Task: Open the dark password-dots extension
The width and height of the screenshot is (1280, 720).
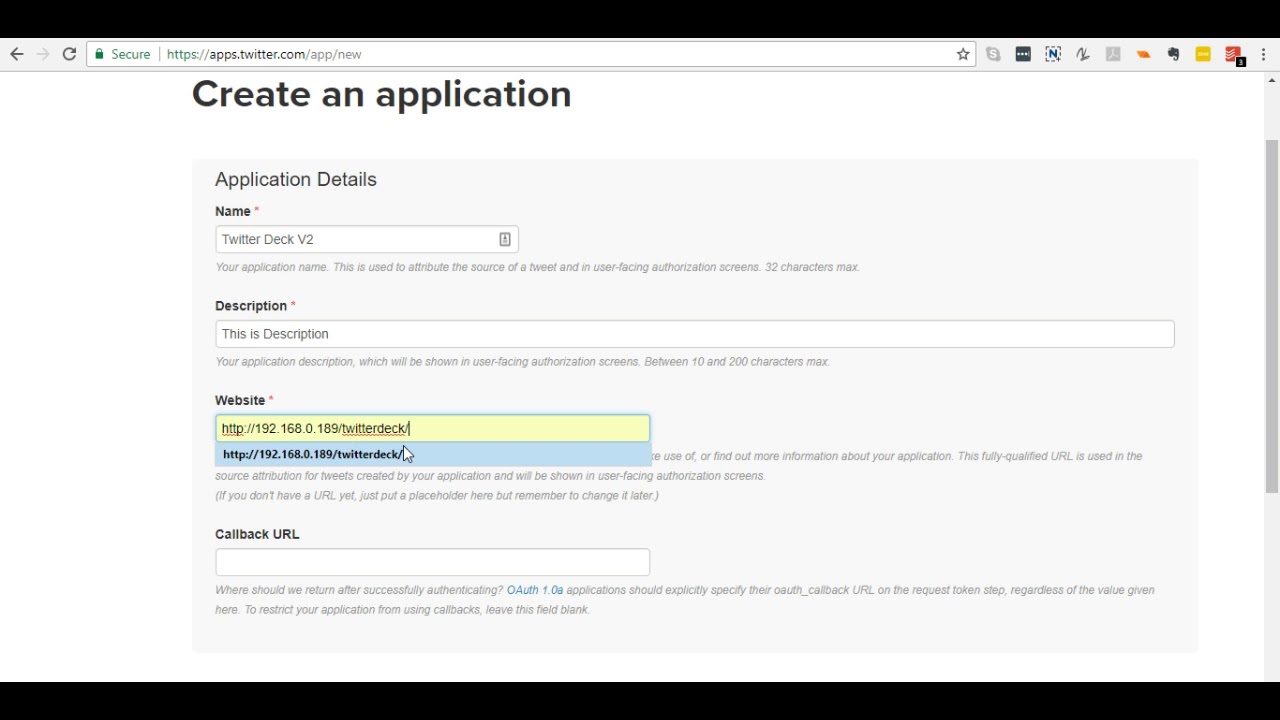Action: [x=1023, y=54]
